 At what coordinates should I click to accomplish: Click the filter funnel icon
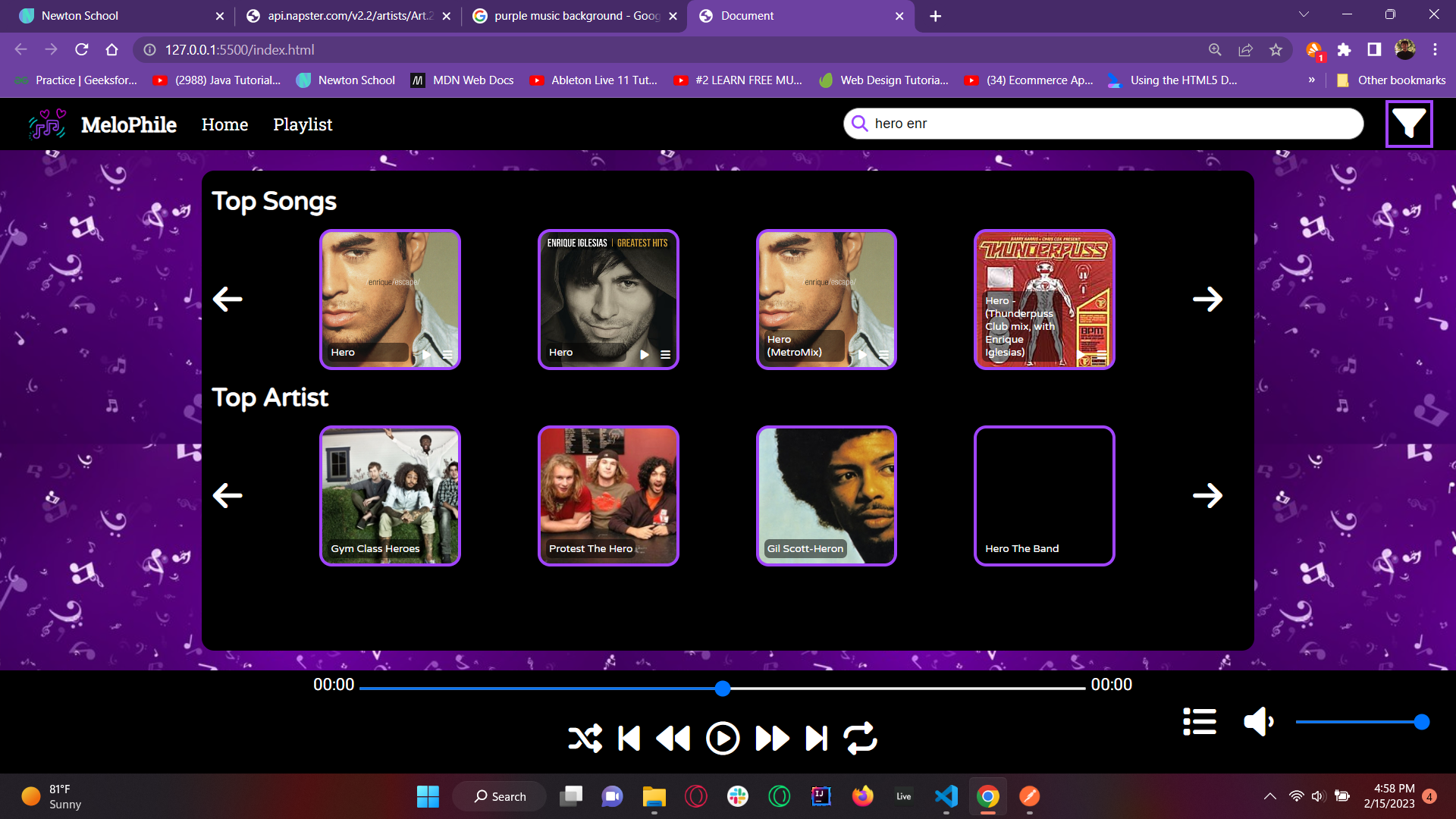1409,124
